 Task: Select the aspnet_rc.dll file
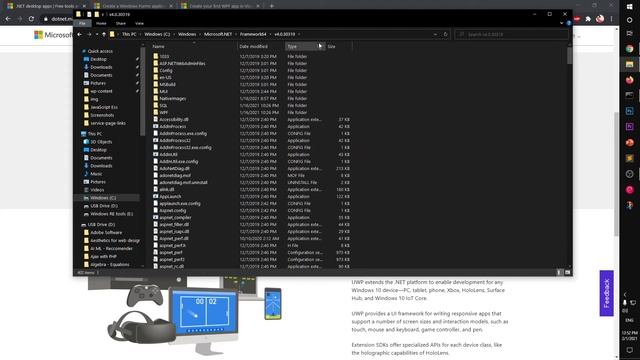171,266
